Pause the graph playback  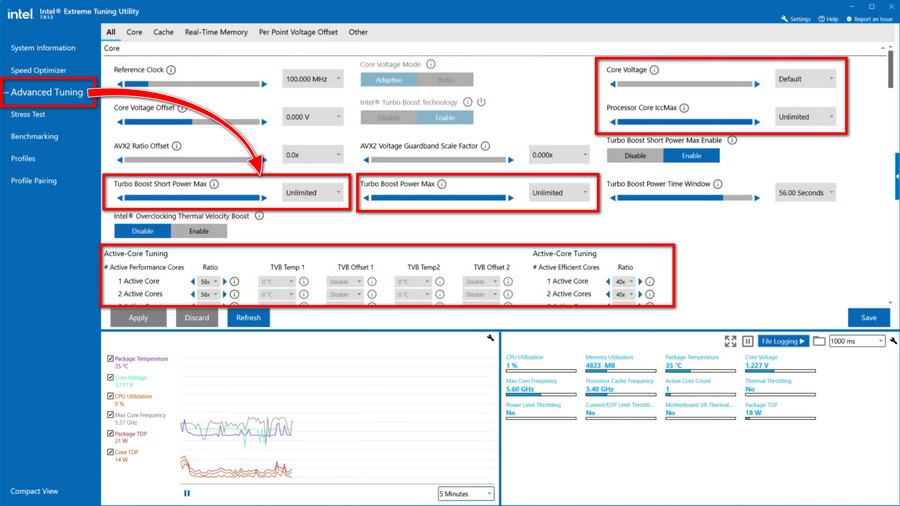point(187,493)
